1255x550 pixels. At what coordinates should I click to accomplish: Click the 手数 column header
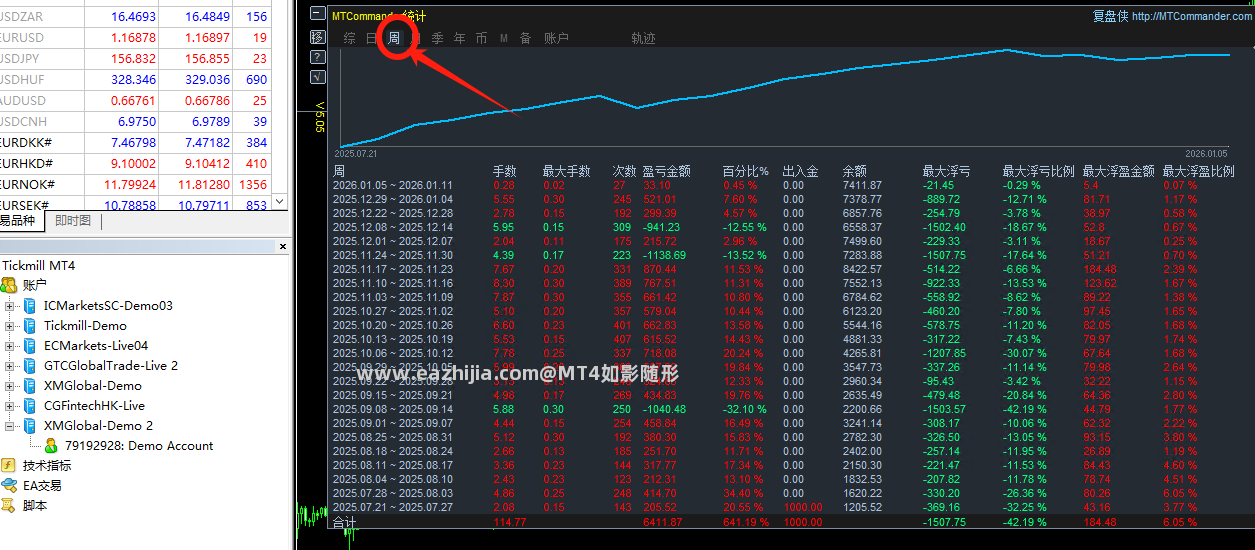coord(504,172)
